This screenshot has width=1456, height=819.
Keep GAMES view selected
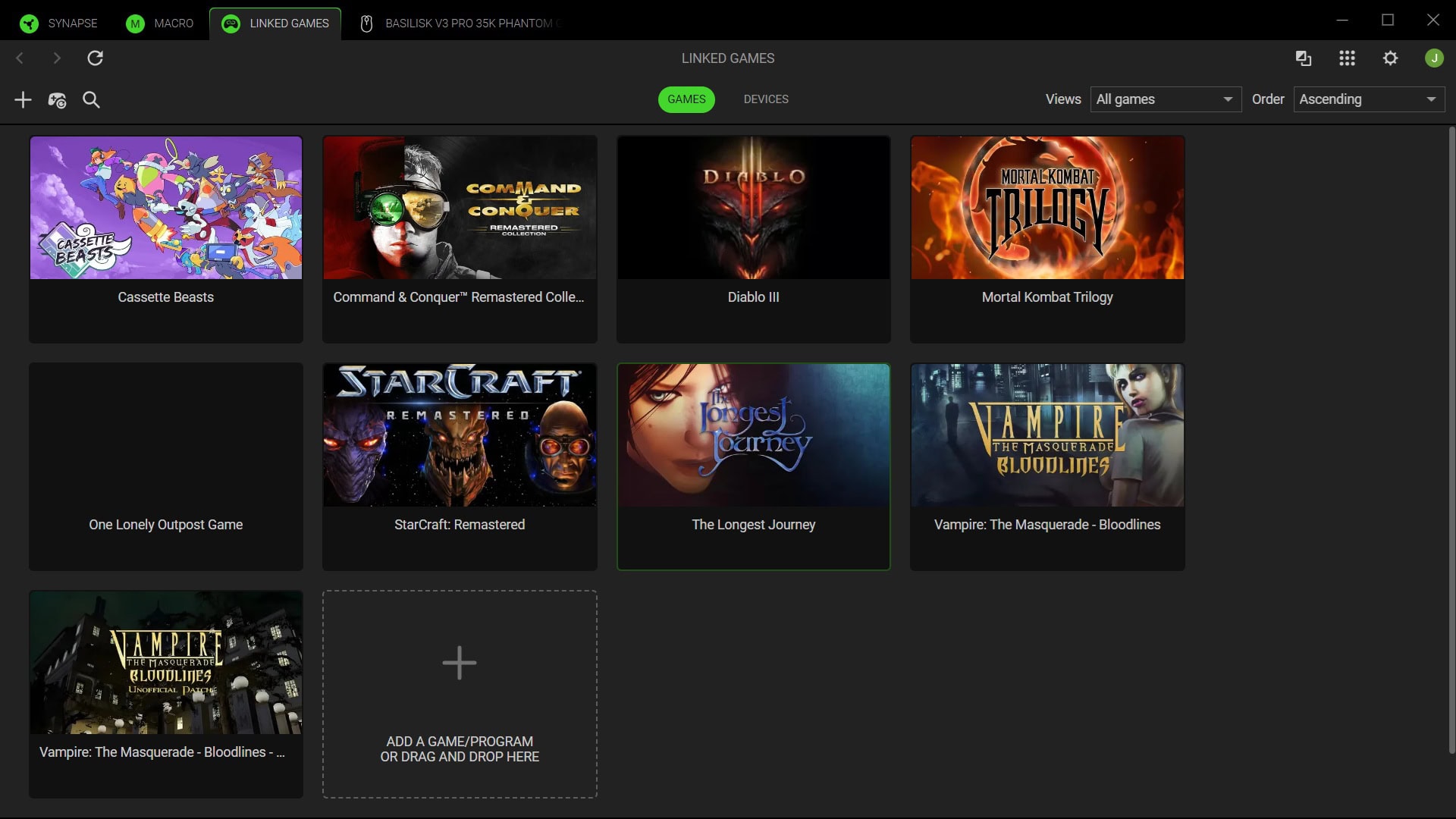tap(686, 99)
